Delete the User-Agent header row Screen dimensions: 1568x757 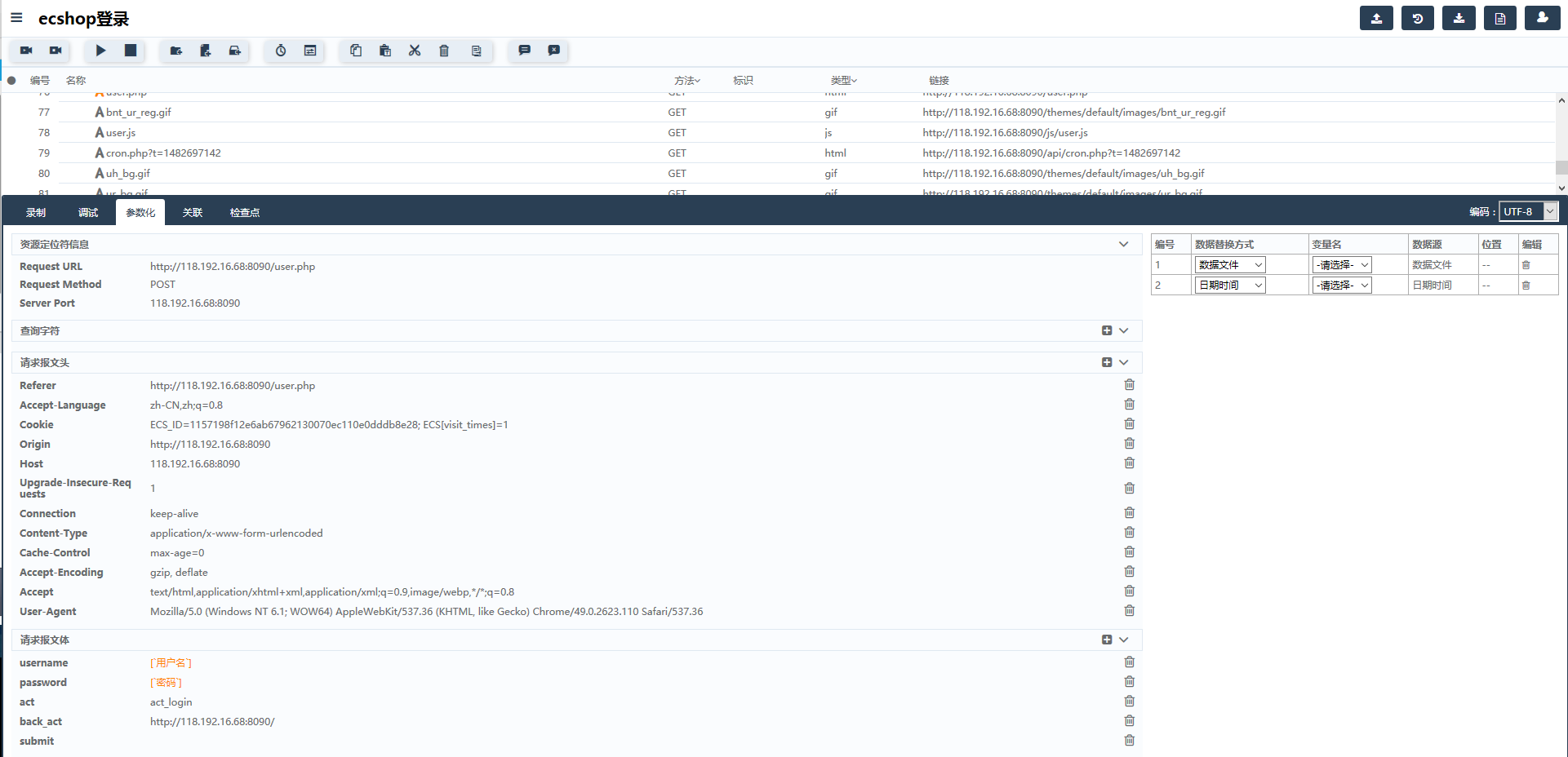coord(1130,611)
